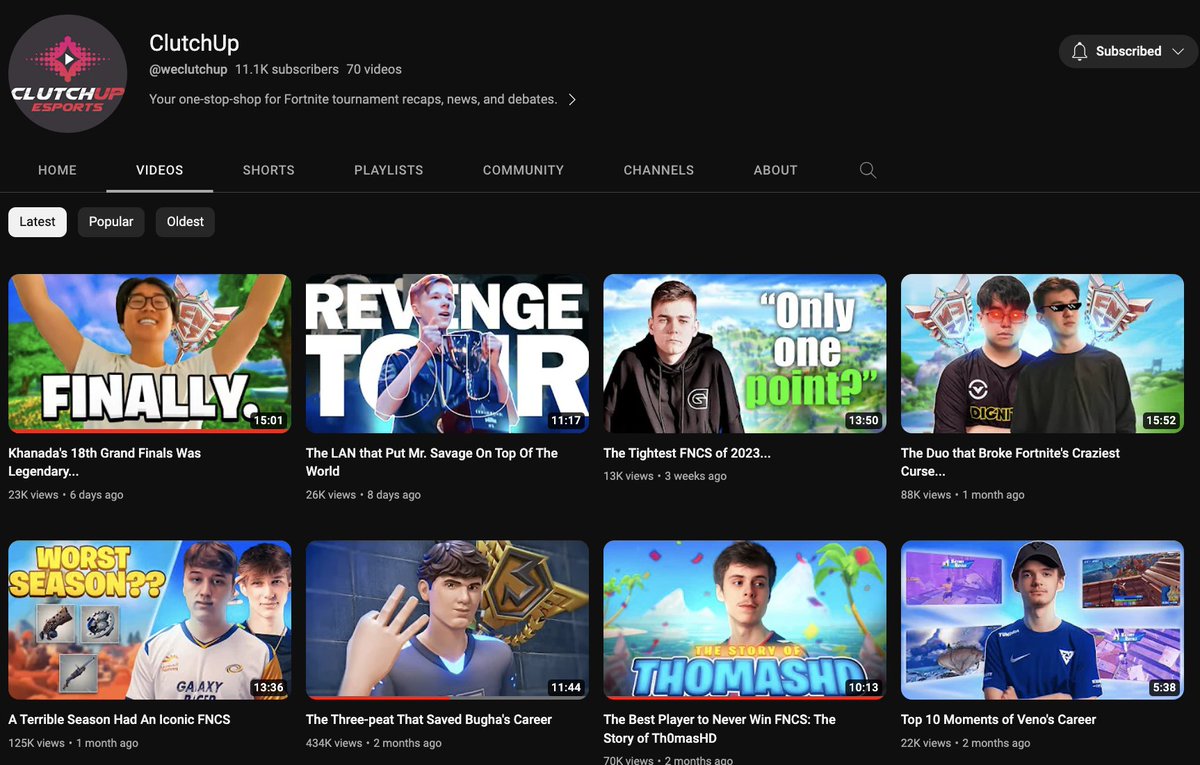This screenshot has height=765, width=1200.
Task: Click title 'Top 10 Moments of Veno's Career'
Action: point(998,719)
